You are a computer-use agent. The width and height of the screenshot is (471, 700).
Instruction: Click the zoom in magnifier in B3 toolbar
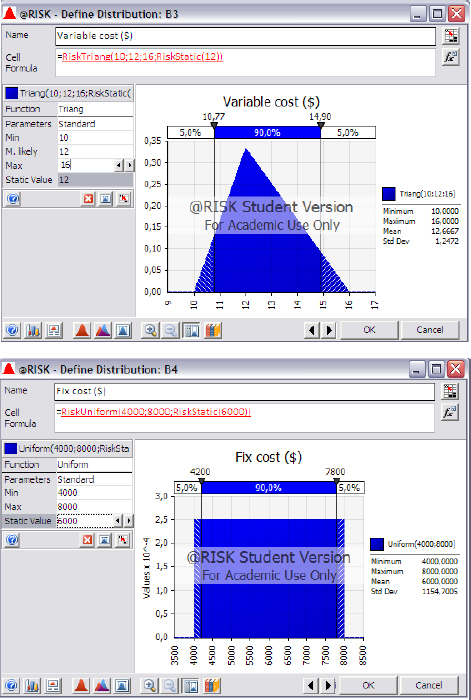[150, 330]
